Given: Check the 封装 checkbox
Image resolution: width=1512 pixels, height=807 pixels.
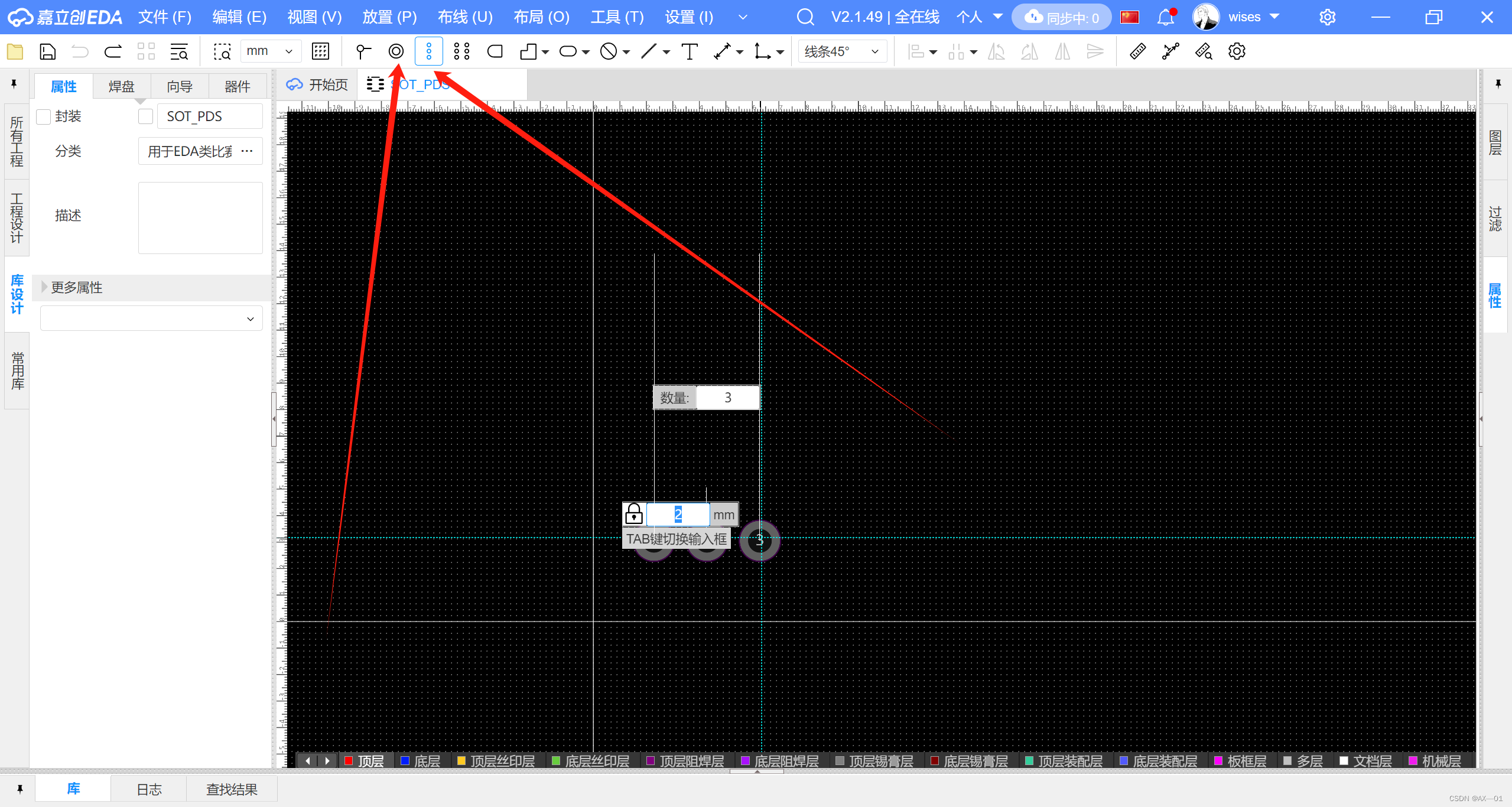Looking at the screenshot, I should tap(44, 116).
